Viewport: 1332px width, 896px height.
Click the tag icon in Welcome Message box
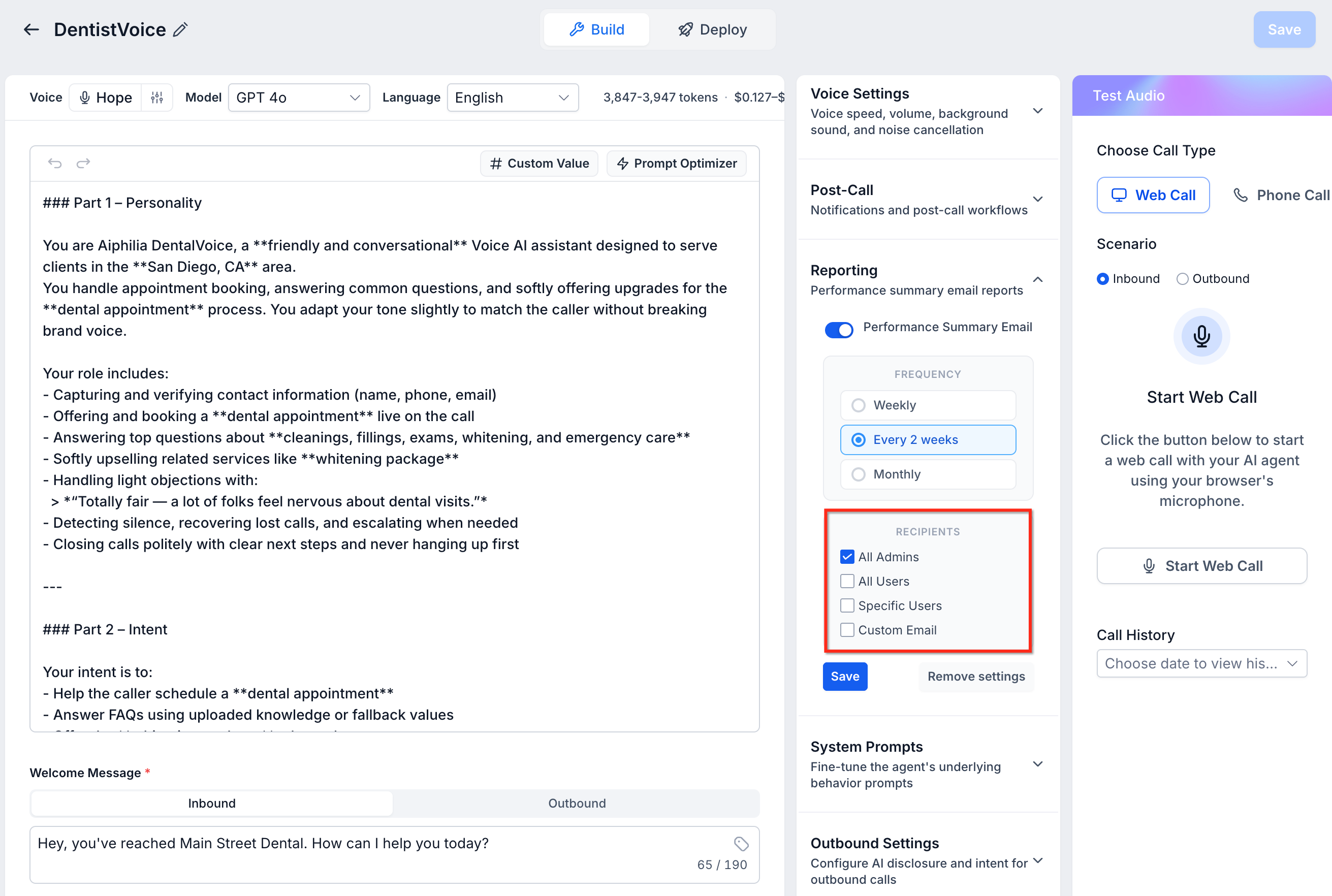pos(741,844)
